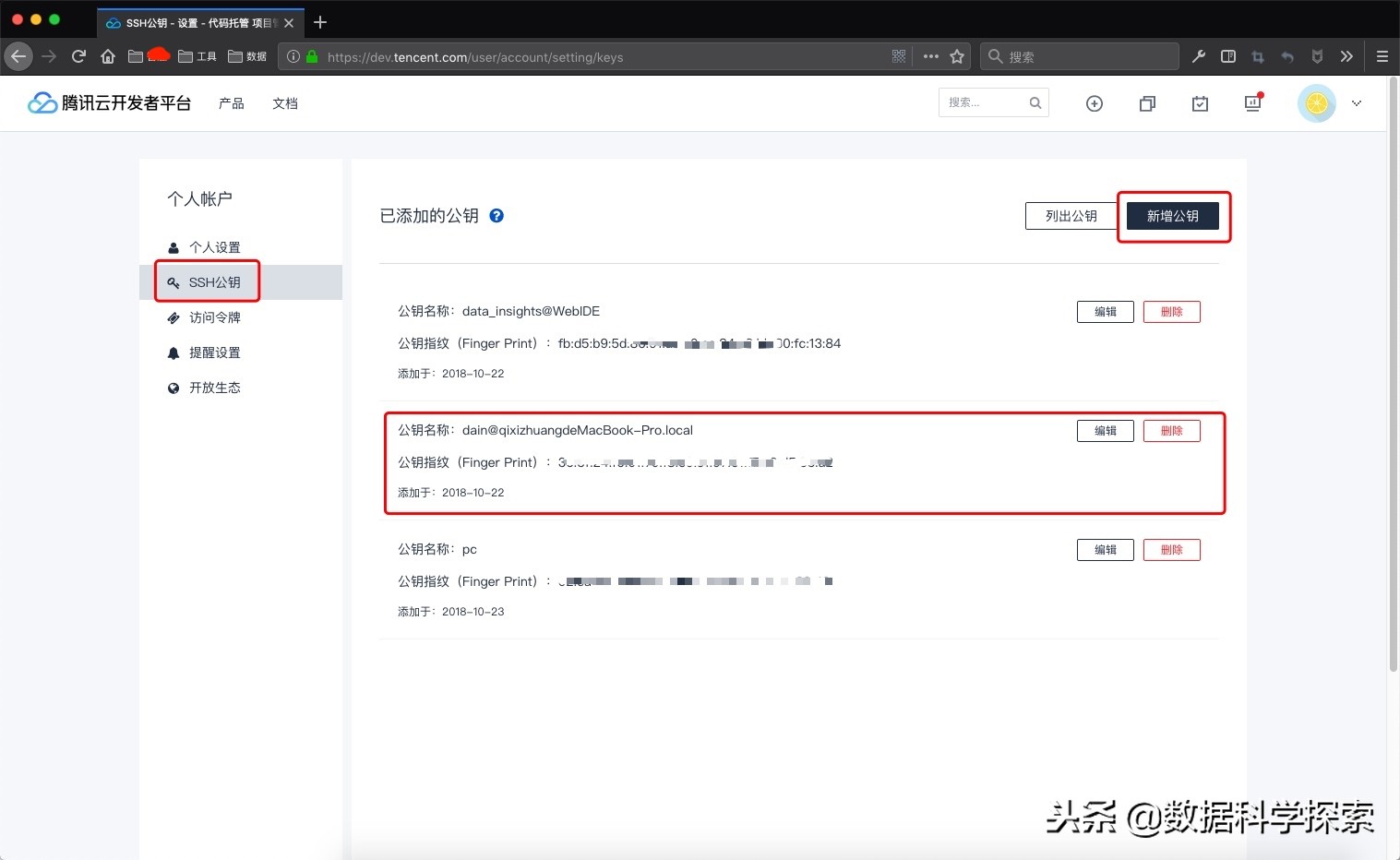Click the magnifier icon in platform search box

(x=1035, y=102)
